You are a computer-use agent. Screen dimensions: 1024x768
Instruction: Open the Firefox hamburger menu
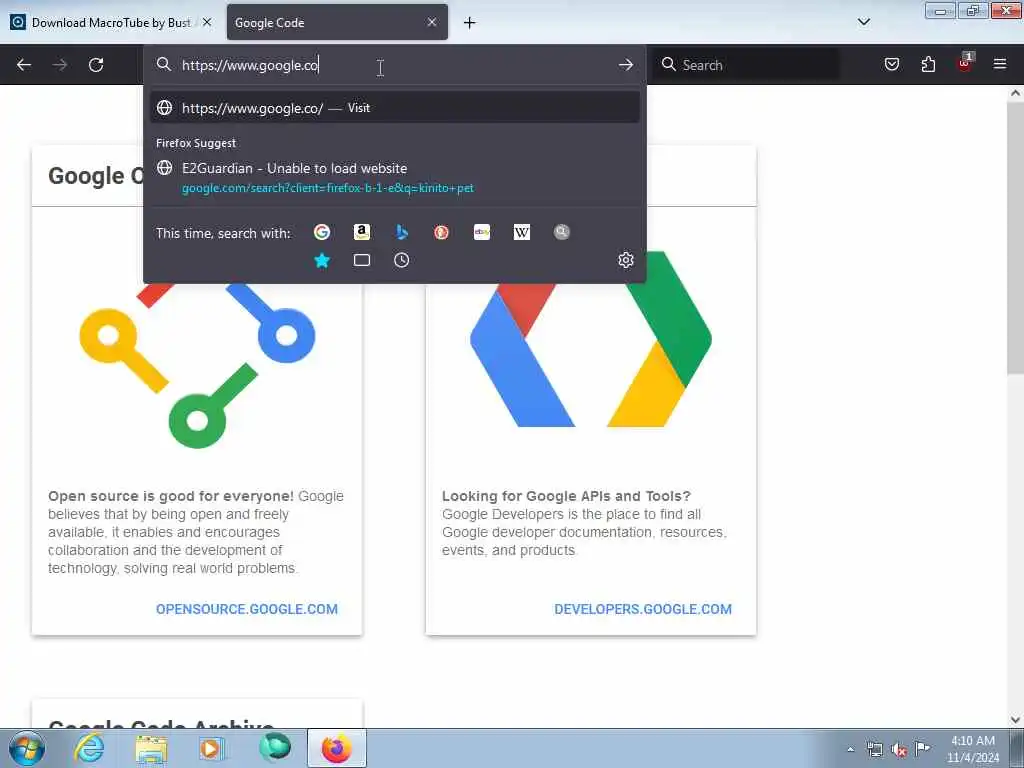tap(1000, 64)
